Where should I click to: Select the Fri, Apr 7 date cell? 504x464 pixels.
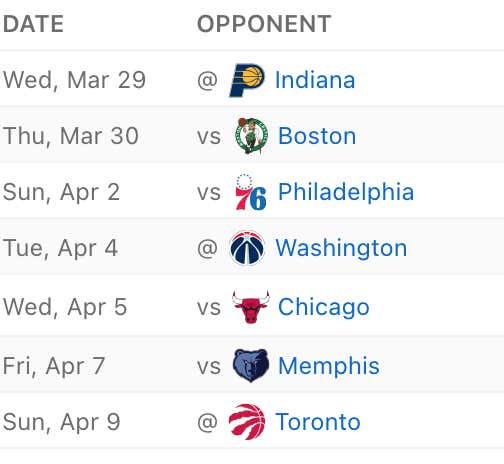[x=54, y=366]
